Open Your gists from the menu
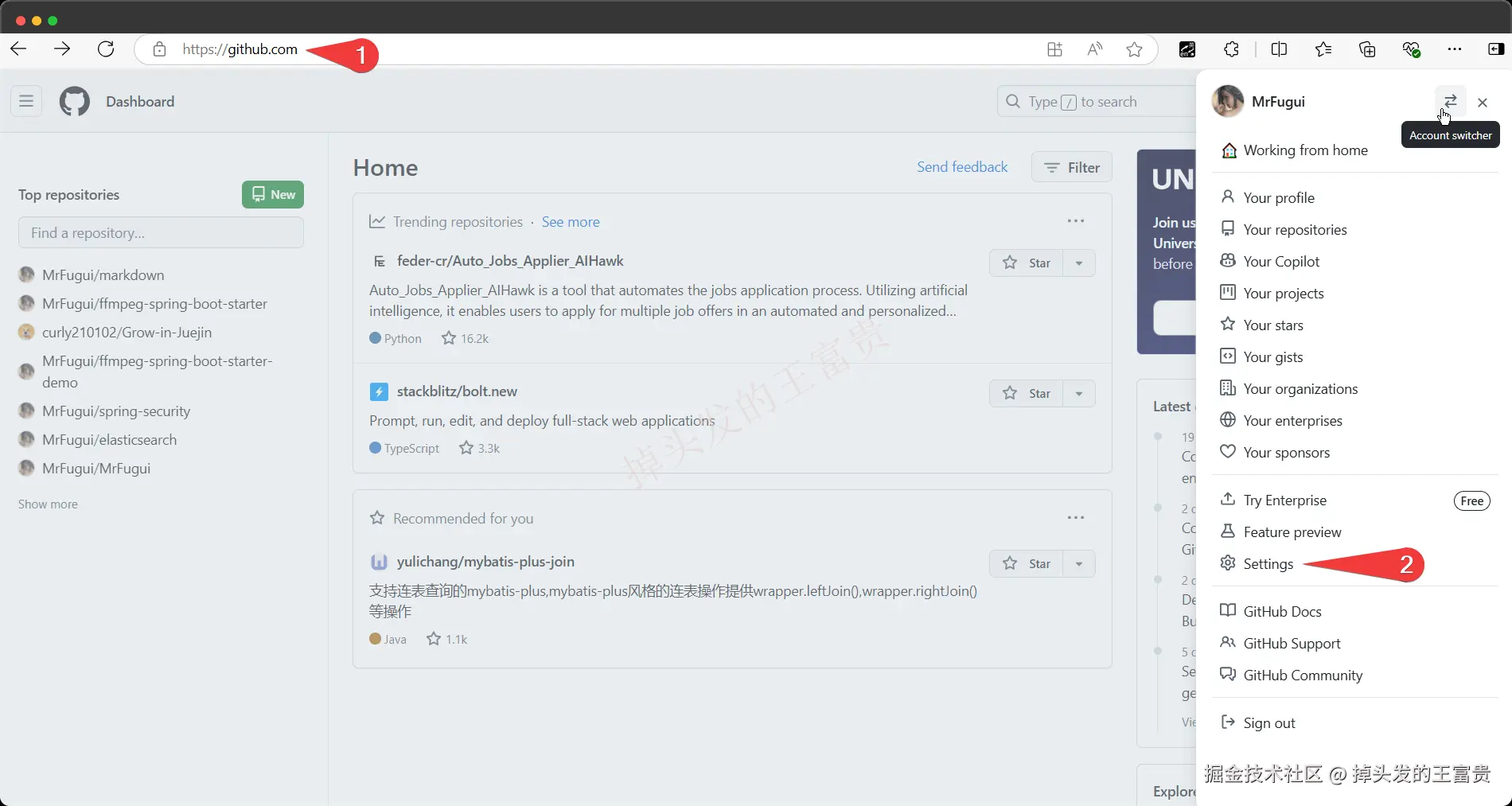This screenshot has height=806, width=1512. (1354, 356)
